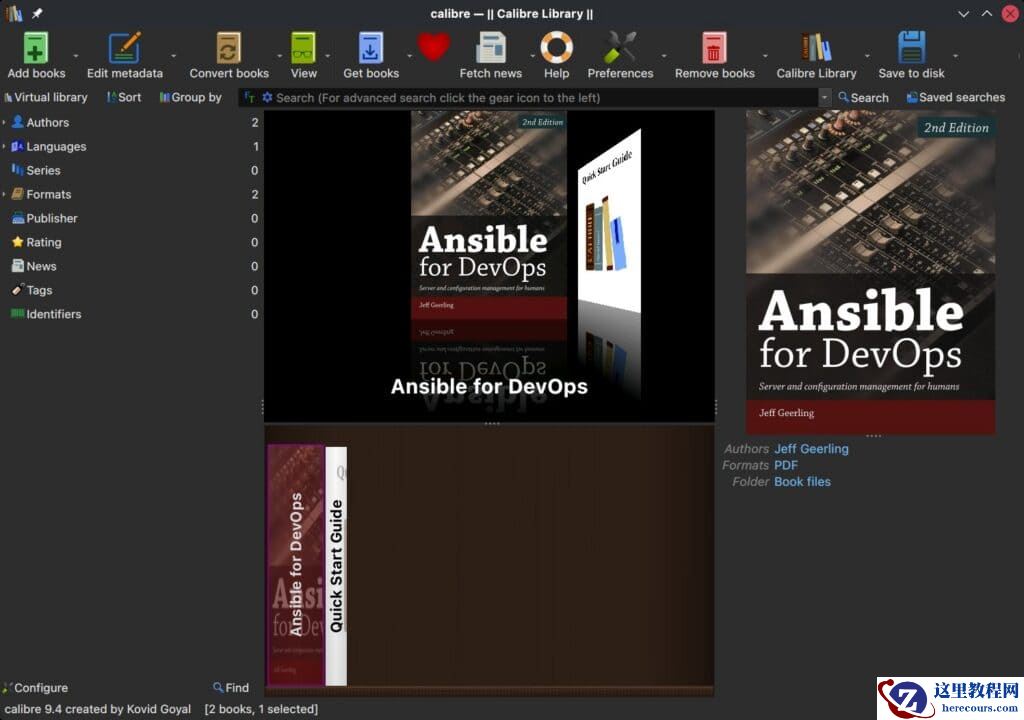
Task: Open search history dropdown arrow
Action: (x=824, y=97)
